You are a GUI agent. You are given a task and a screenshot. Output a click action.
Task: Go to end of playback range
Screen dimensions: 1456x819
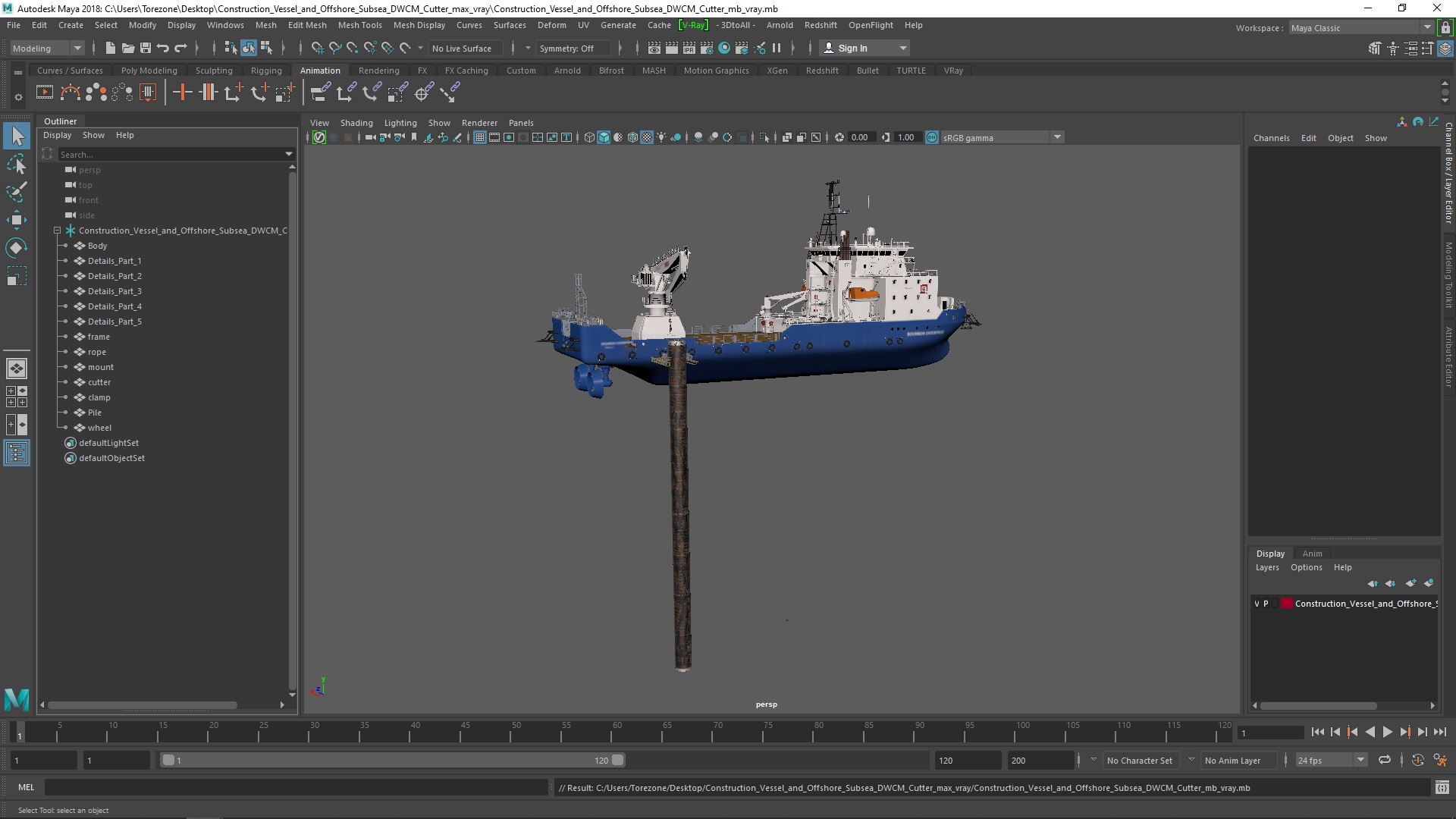[1440, 732]
